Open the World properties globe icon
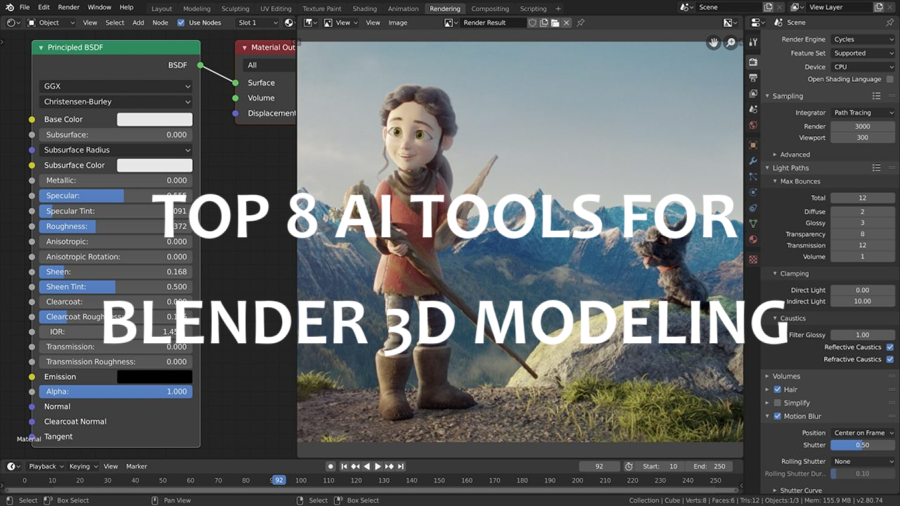 click(753, 124)
